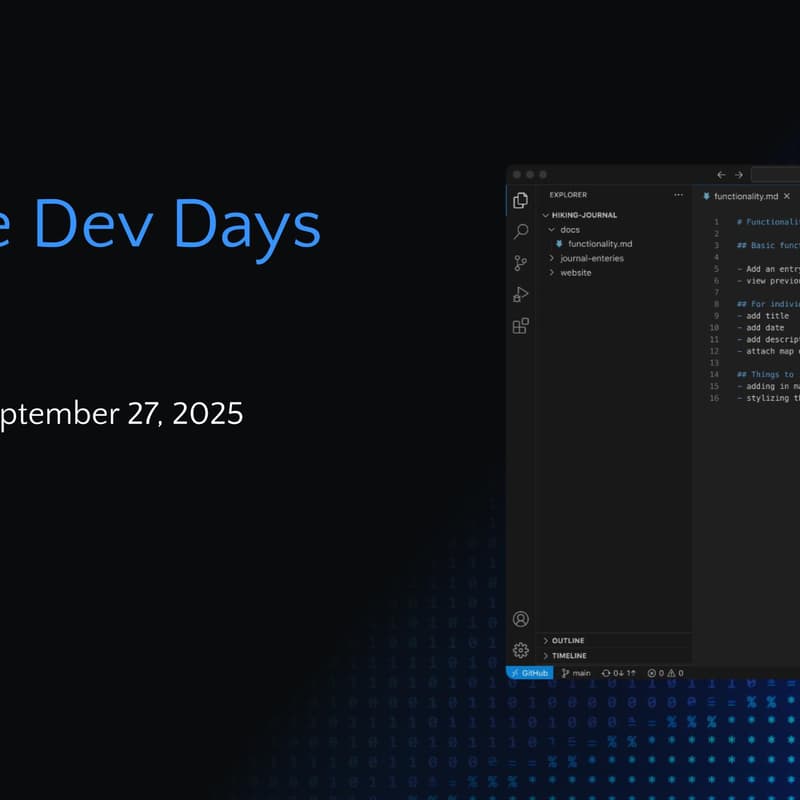Viewport: 800px width, 800px height.
Task: Click the main branch in status bar
Action: tap(575, 673)
